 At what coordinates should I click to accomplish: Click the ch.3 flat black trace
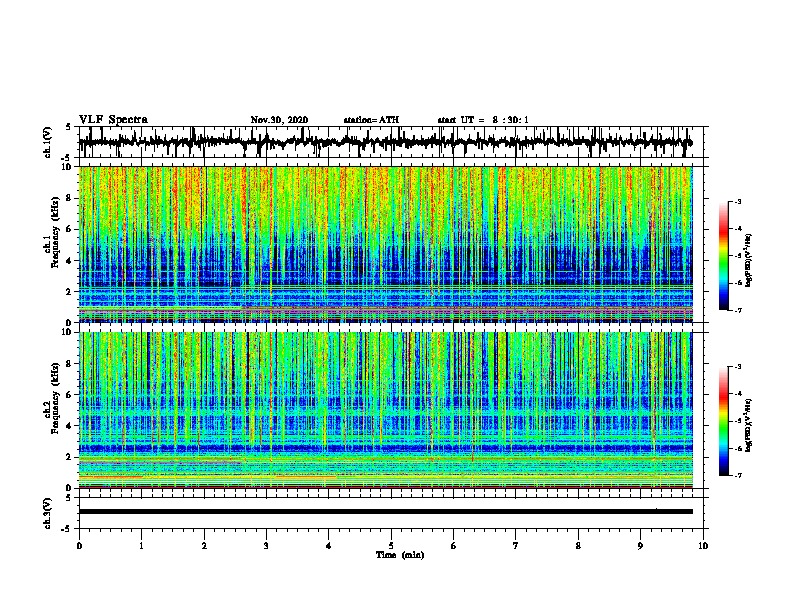point(385,512)
